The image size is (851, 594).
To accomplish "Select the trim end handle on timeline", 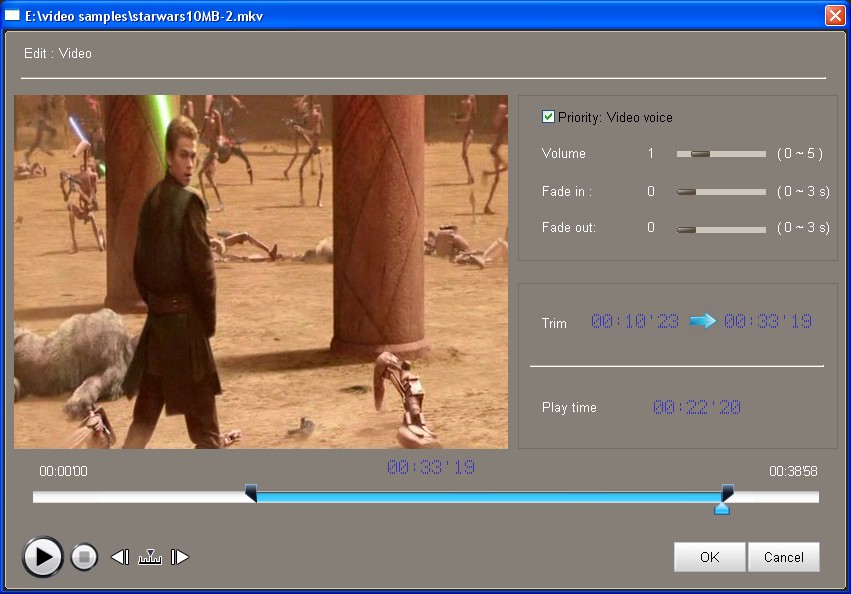I will (728, 493).
